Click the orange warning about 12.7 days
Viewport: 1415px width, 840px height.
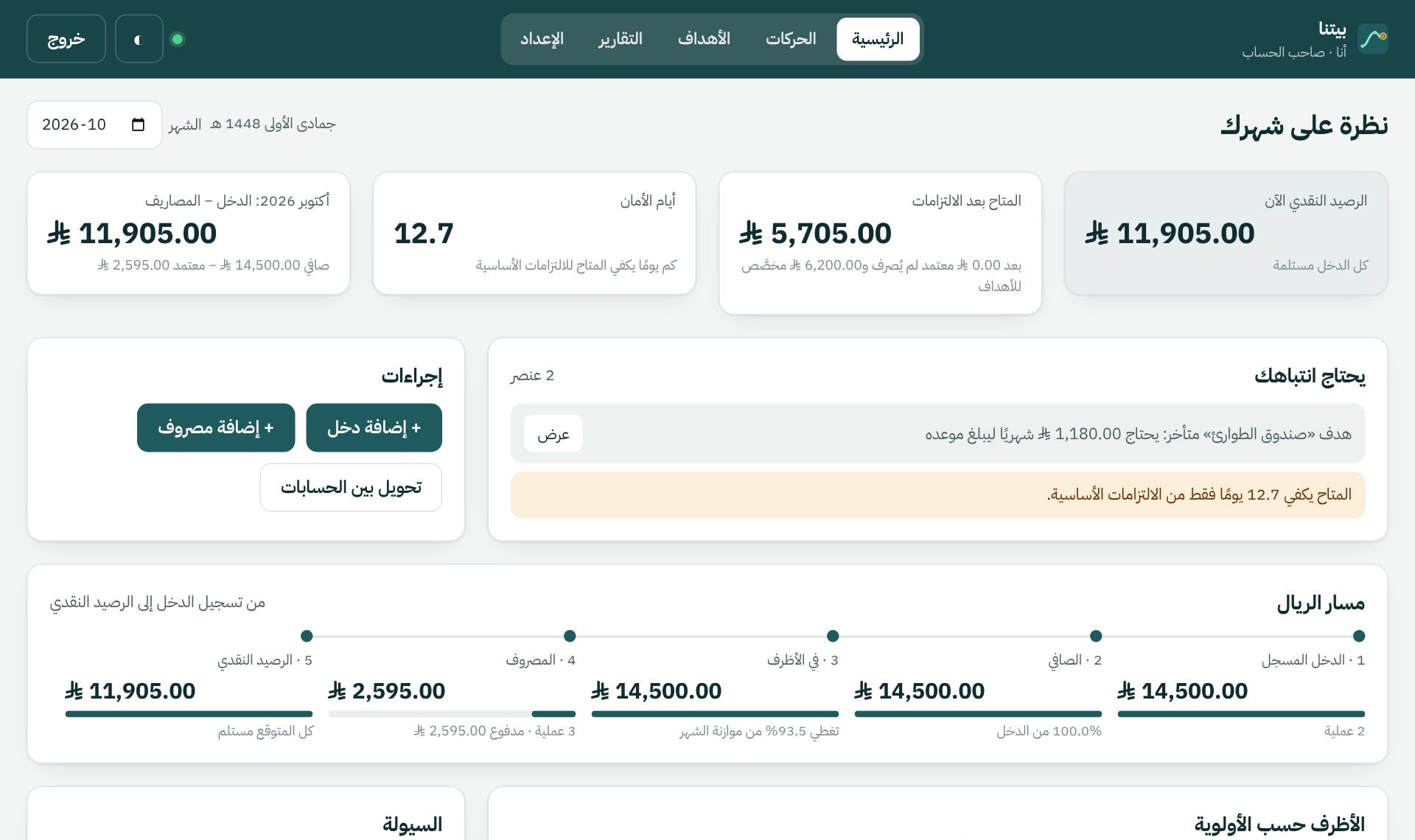click(937, 495)
